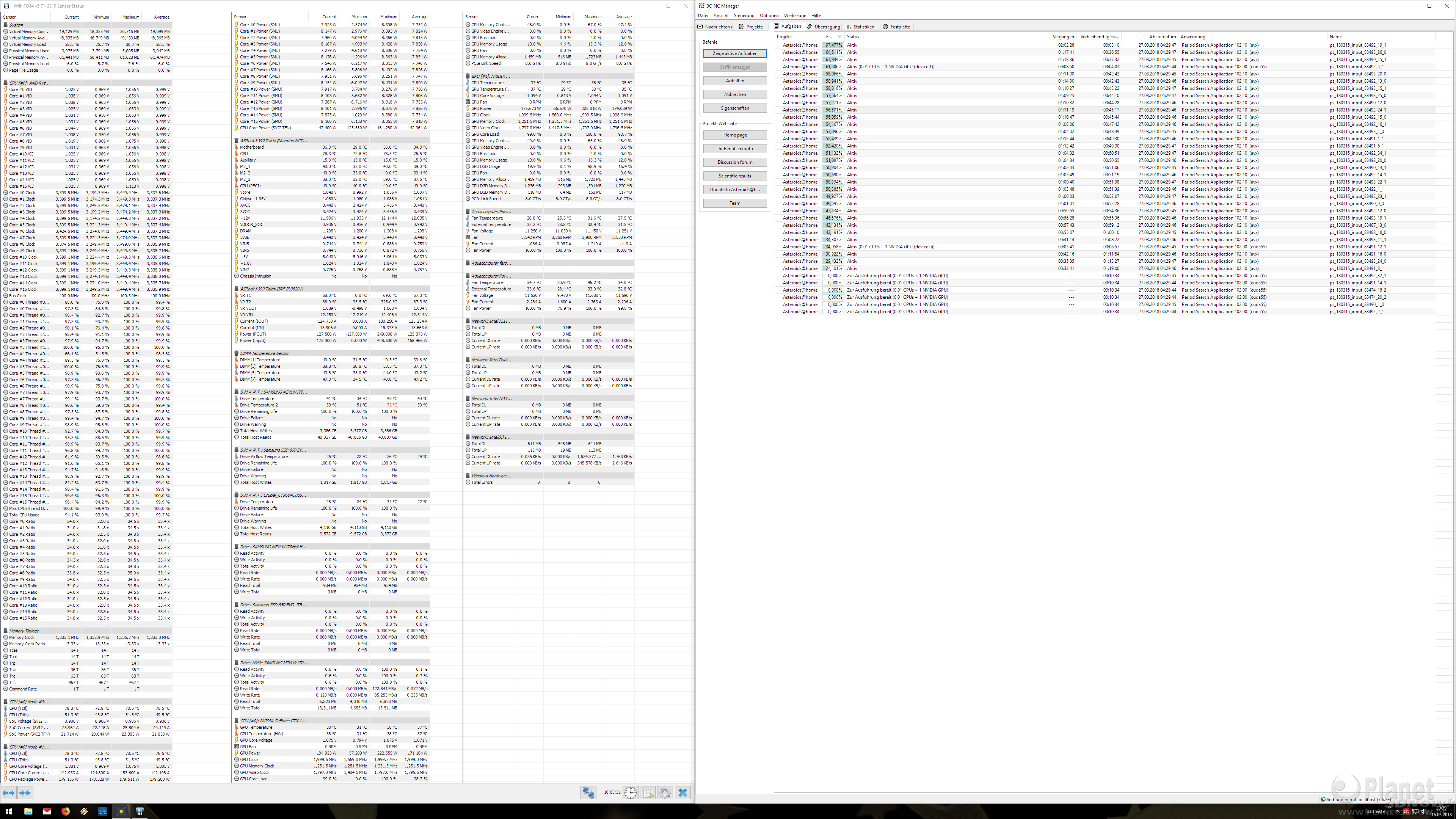The image size is (1456, 819).
Task: Switch to Projekte tab
Action: point(751,27)
